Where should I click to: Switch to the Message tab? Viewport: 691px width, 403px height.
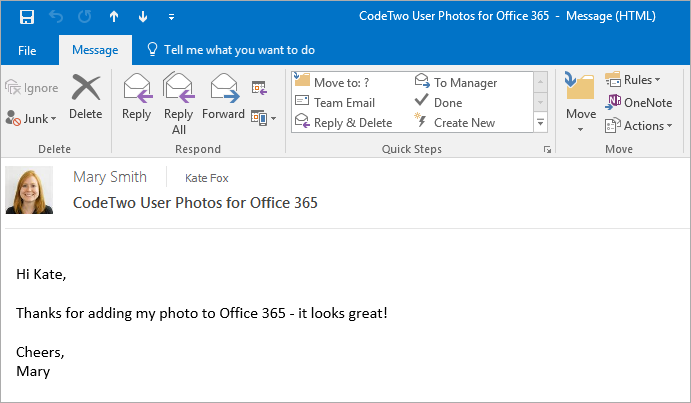pyautogui.click(x=95, y=50)
